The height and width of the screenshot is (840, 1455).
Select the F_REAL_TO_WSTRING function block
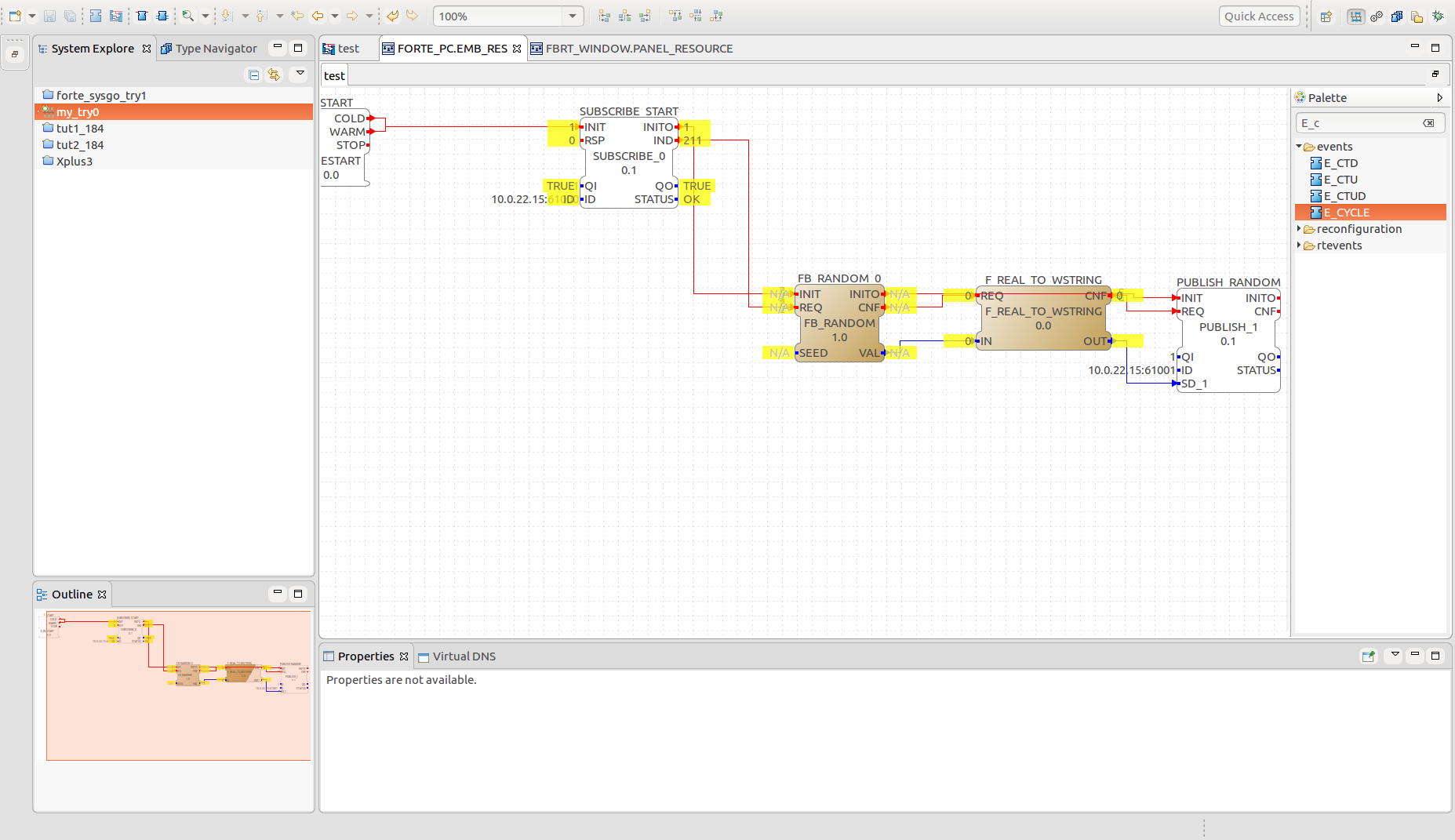pyautogui.click(x=1043, y=318)
